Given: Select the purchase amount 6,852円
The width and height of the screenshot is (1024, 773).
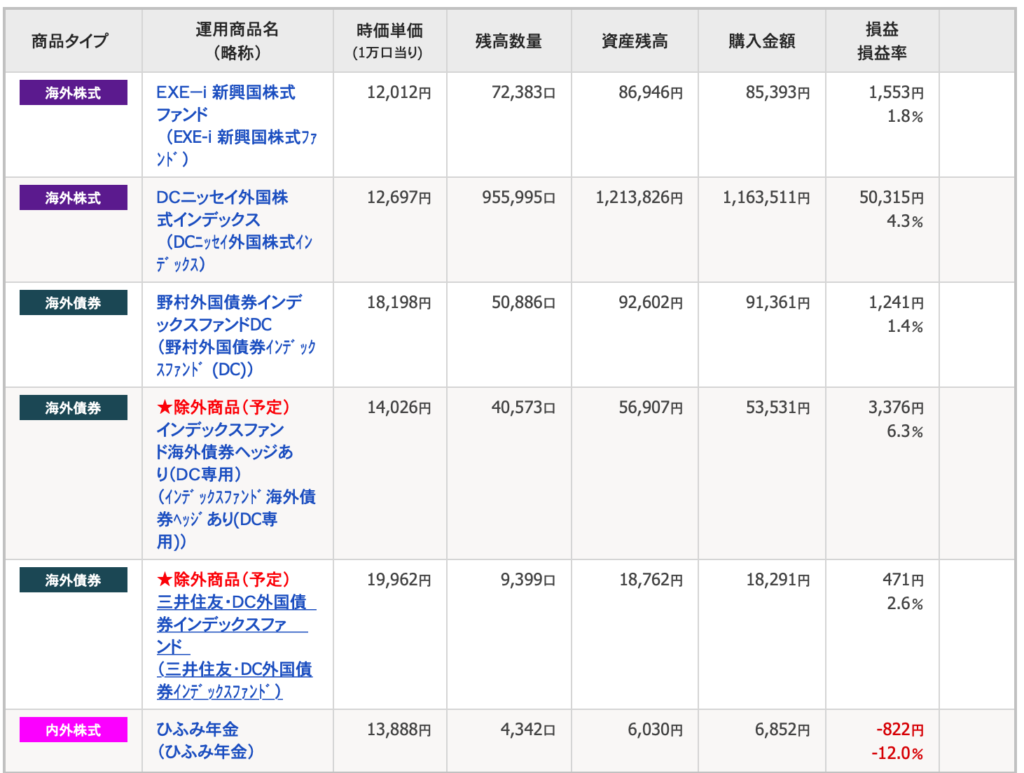Looking at the screenshot, I should (782, 730).
